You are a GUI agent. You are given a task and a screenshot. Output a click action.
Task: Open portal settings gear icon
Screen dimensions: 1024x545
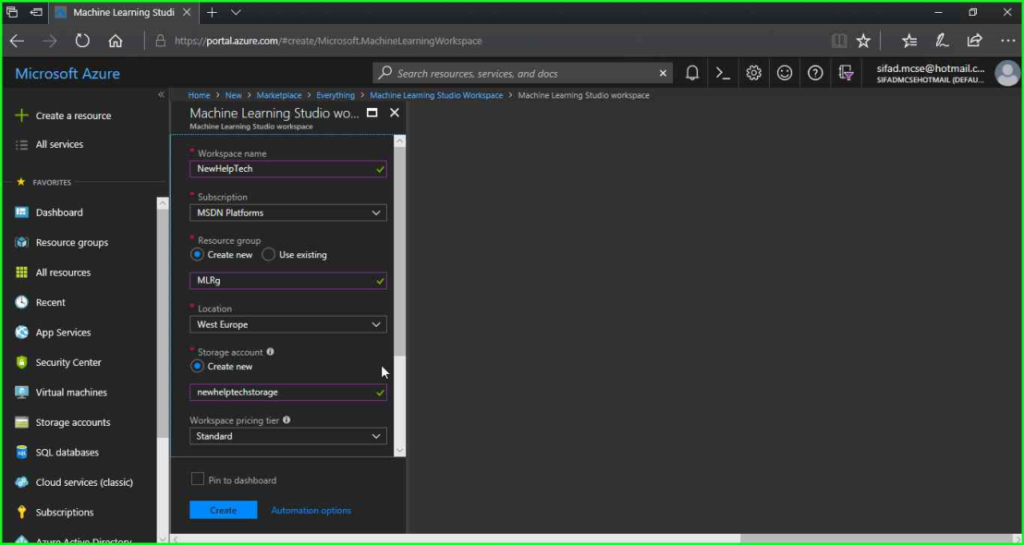tap(754, 73)
